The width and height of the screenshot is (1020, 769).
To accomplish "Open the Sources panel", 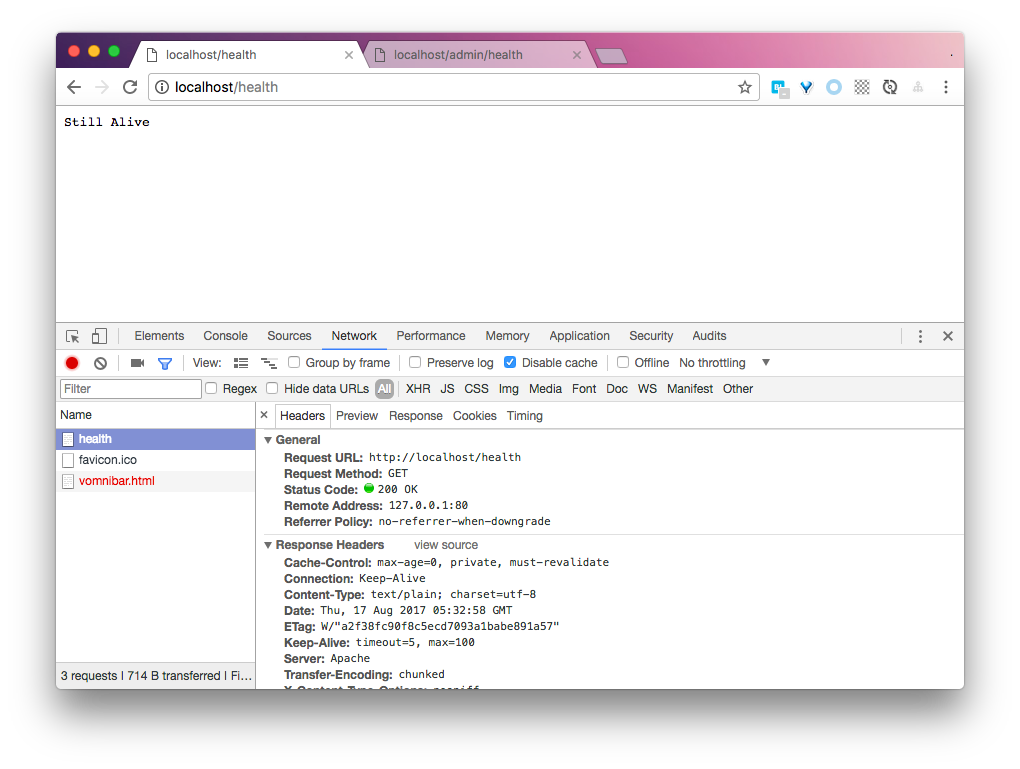I will click(x=289, y=336).
